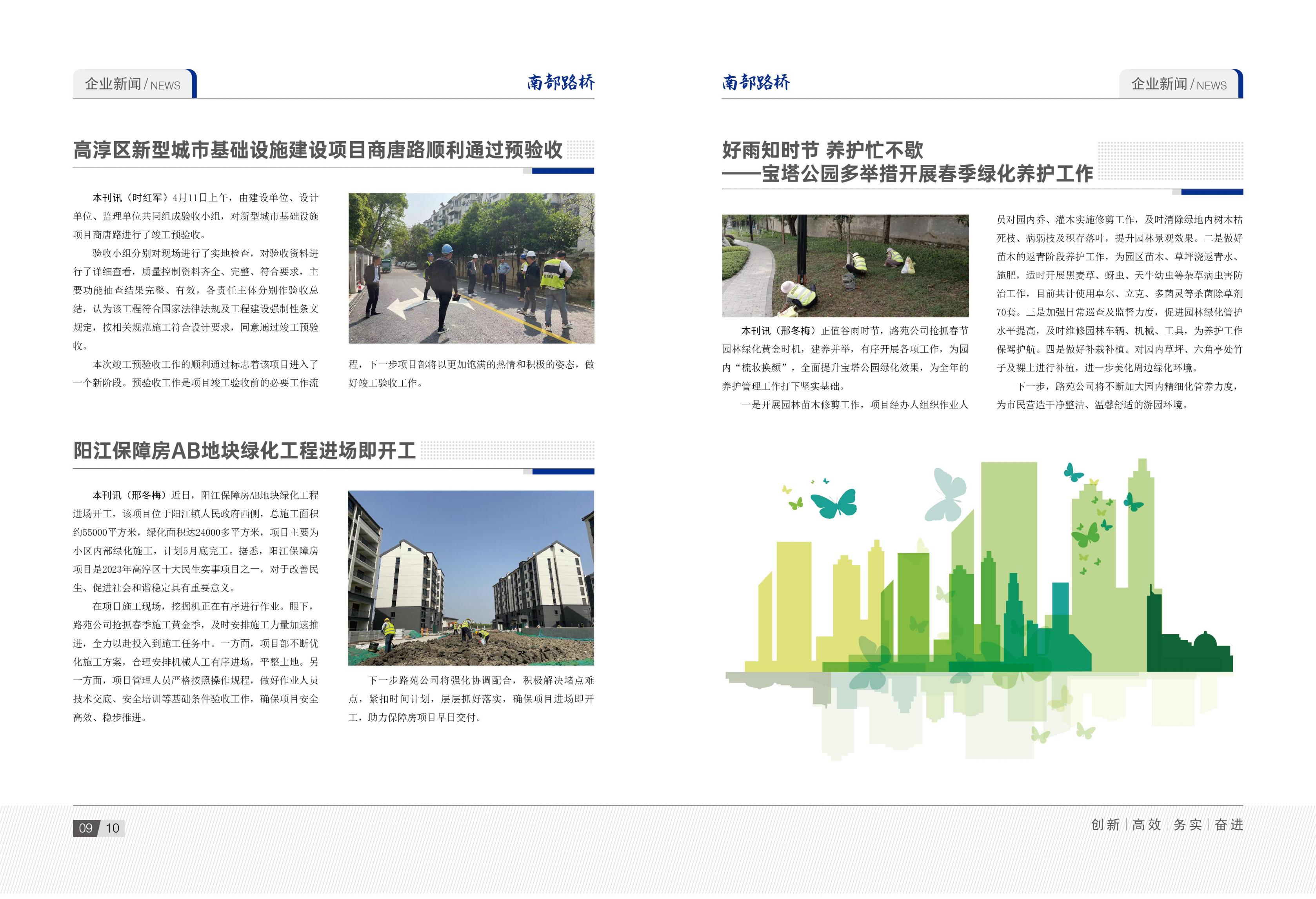Click the headline '阳江保障房AB地块绿化工程进场即开工'

pyautogui.click(x=245, y=450)
